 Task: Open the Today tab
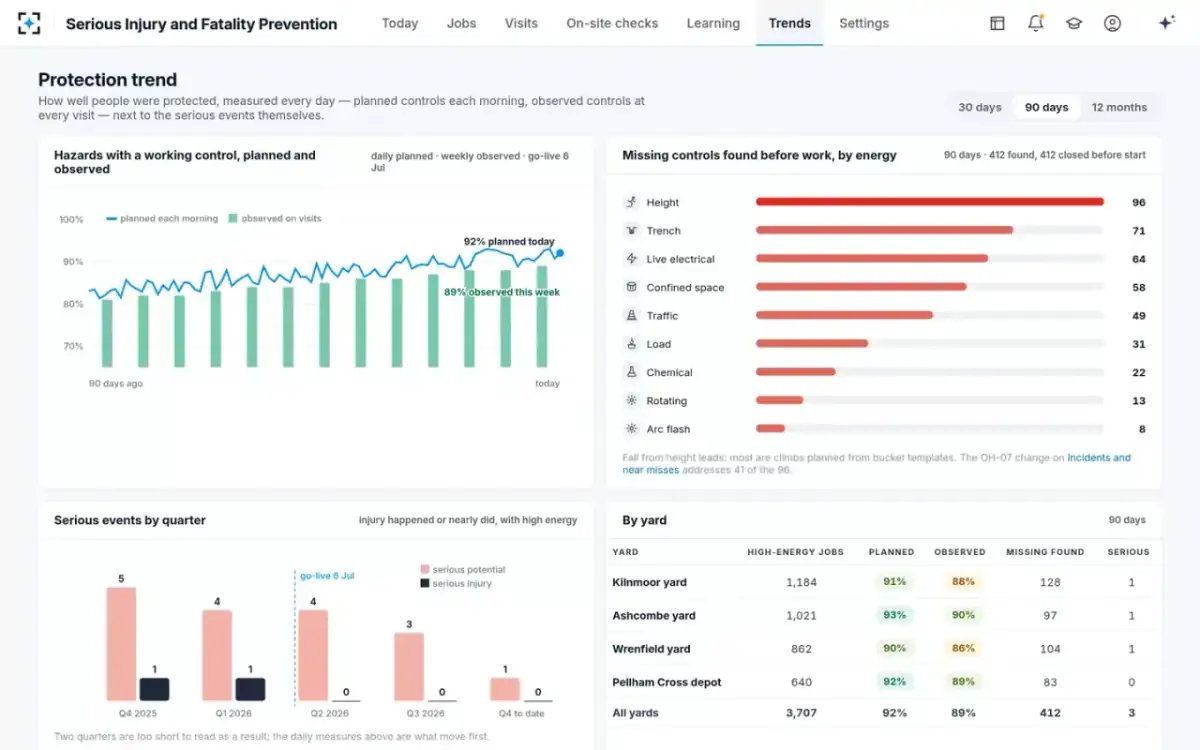(x=400, y=23)
